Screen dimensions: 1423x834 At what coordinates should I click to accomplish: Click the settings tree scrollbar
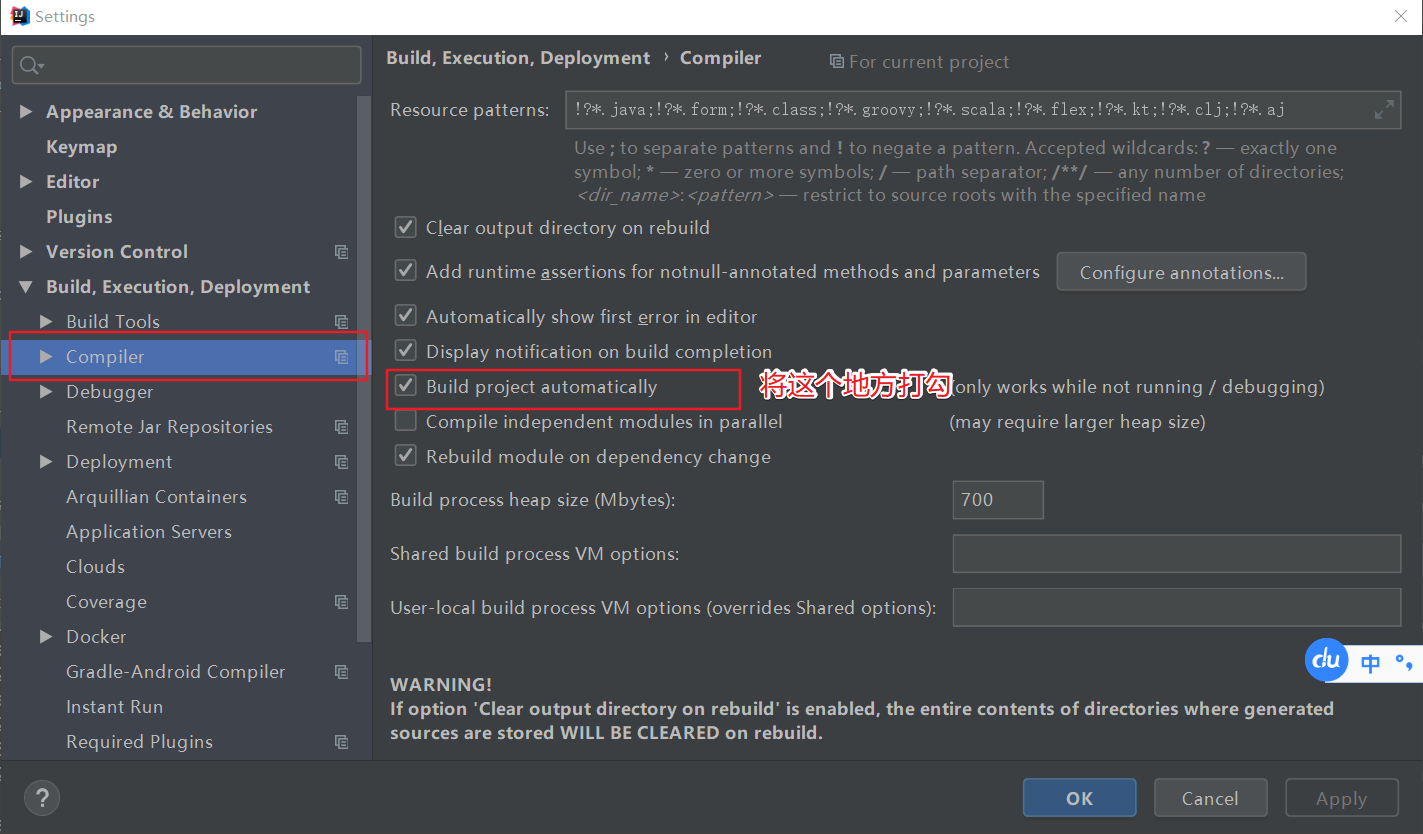click(x=364, y=370)
